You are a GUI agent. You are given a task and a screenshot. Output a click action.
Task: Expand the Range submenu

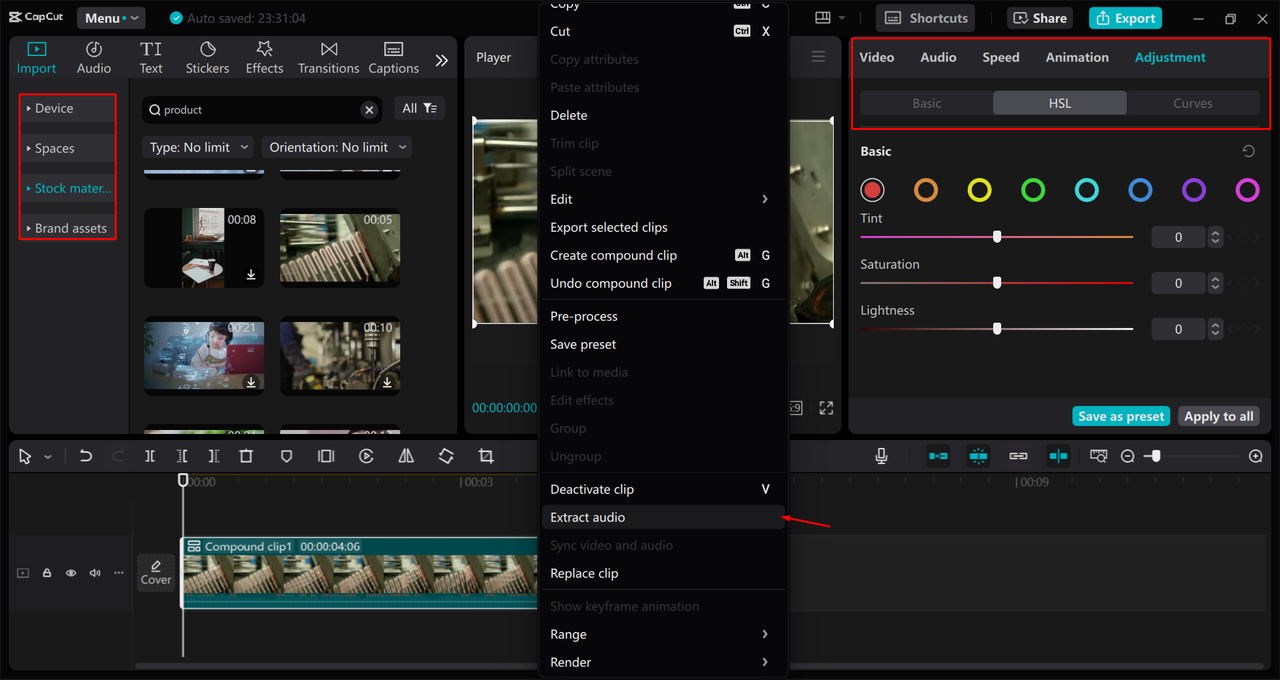(x=664, y=634)
